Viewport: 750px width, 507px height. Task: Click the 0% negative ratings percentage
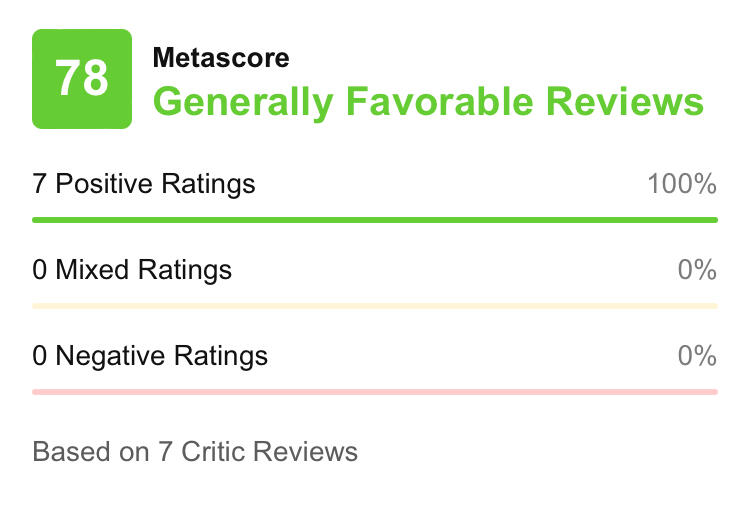click(697, 355)
